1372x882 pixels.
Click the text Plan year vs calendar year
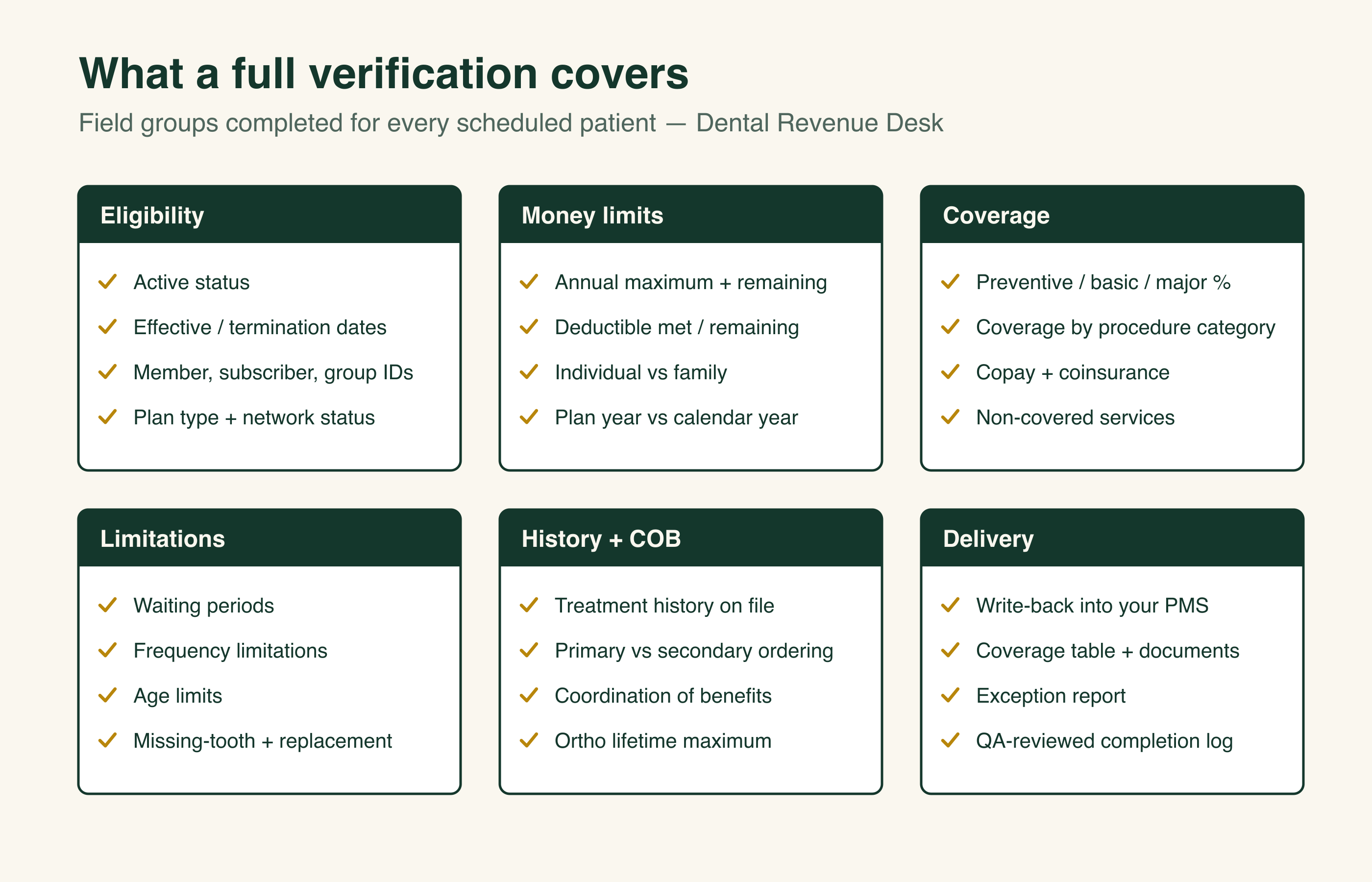pos(676,418)
